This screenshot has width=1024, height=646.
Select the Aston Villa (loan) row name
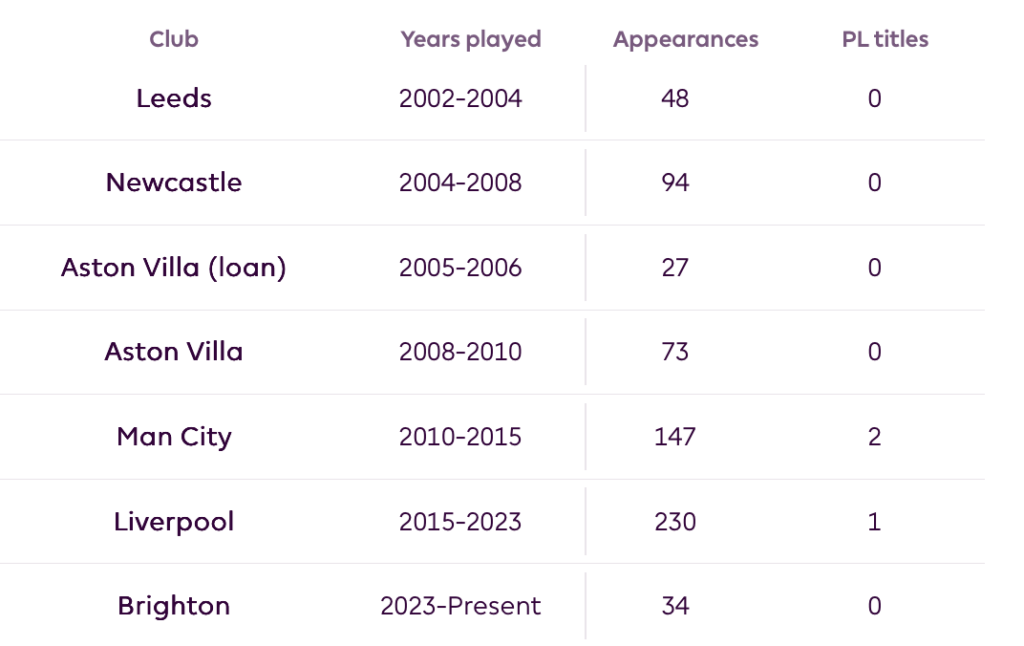click(x=174, y=267)
